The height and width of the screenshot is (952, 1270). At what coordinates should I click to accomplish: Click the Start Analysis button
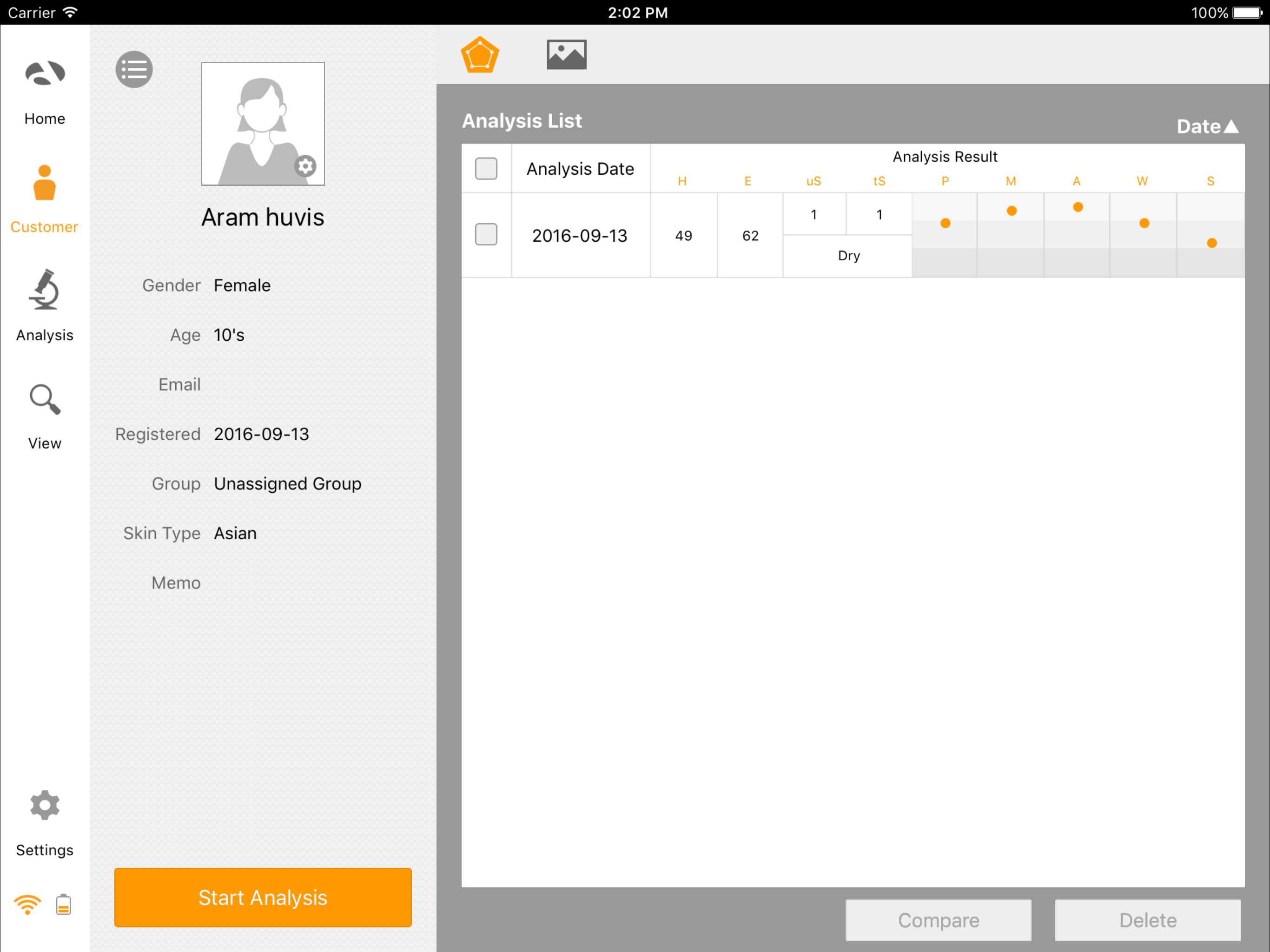tap(263, 898)
